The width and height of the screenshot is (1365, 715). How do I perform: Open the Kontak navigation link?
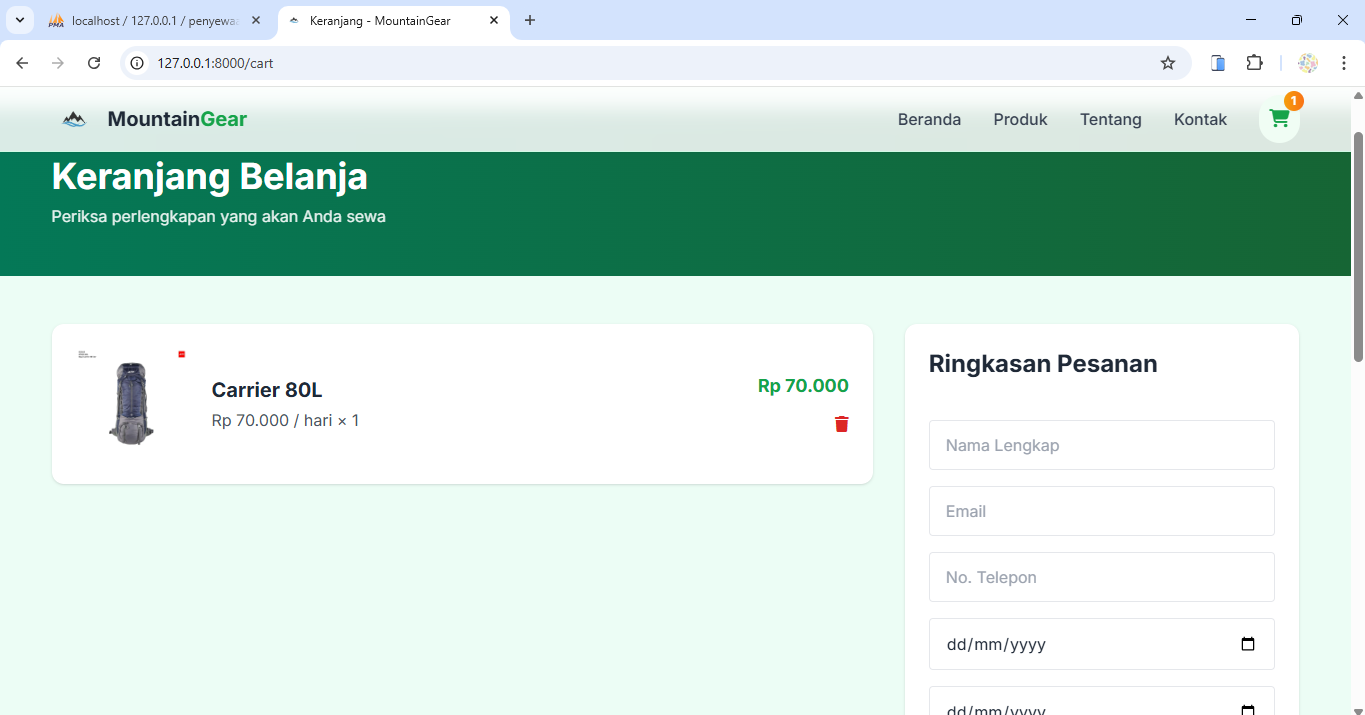point(1200,119)
